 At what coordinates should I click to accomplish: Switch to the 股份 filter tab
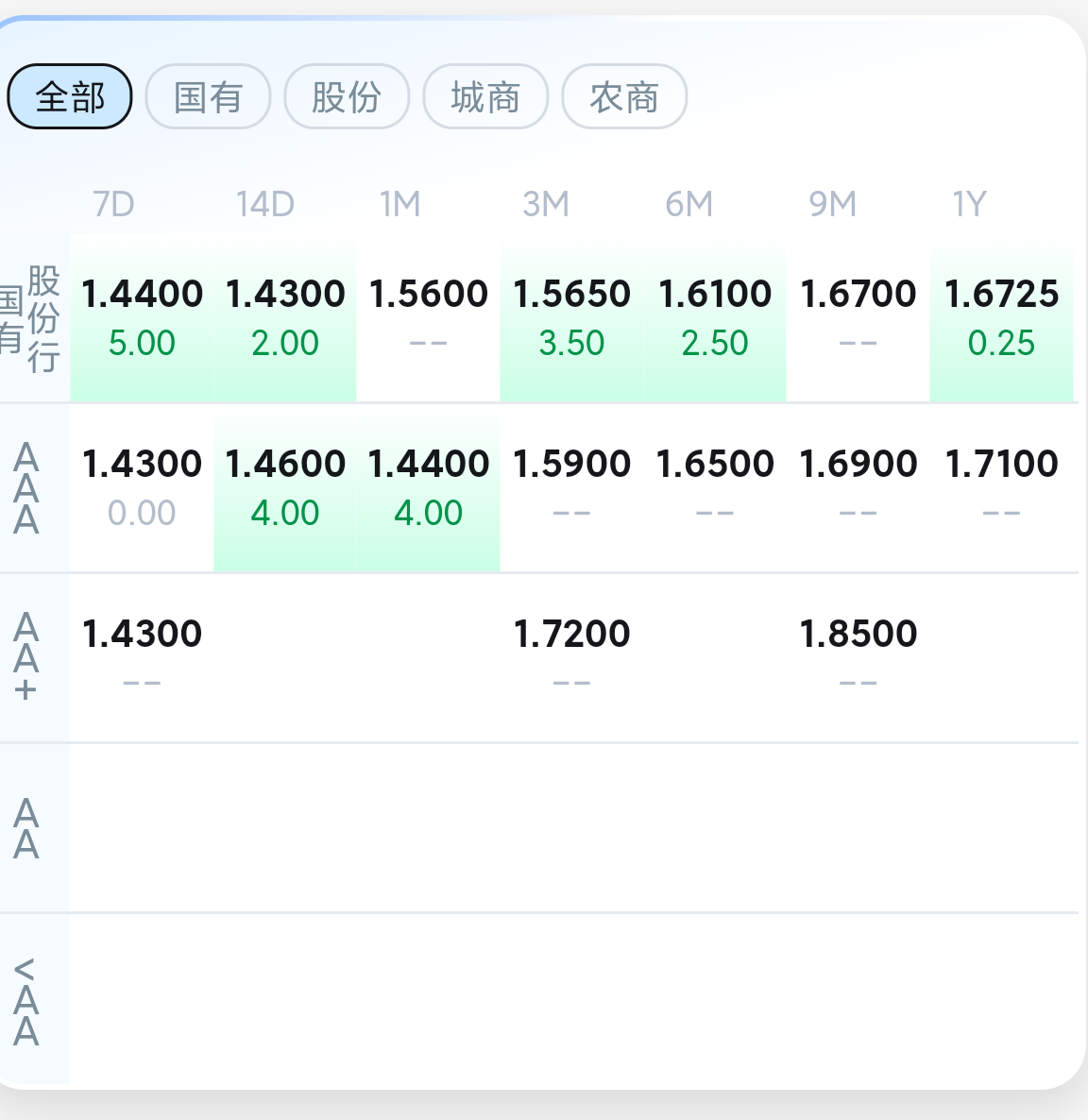347,96
